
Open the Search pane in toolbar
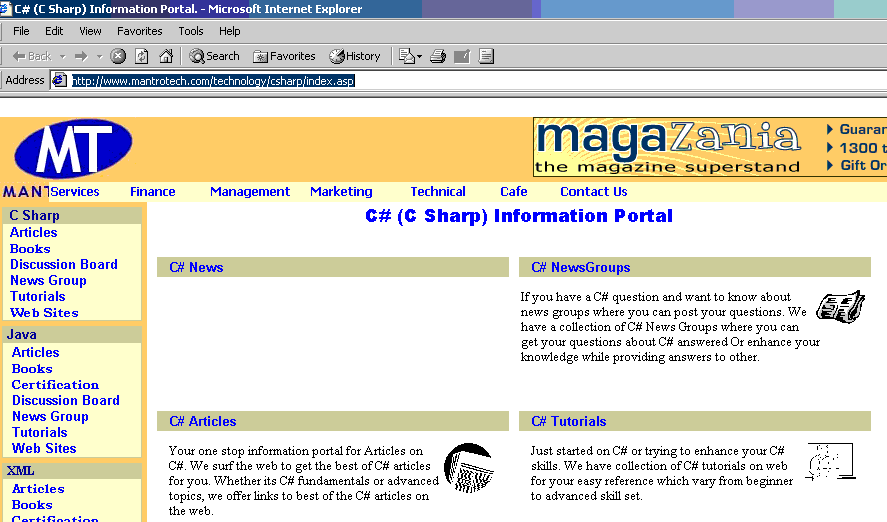coord(214,56)
